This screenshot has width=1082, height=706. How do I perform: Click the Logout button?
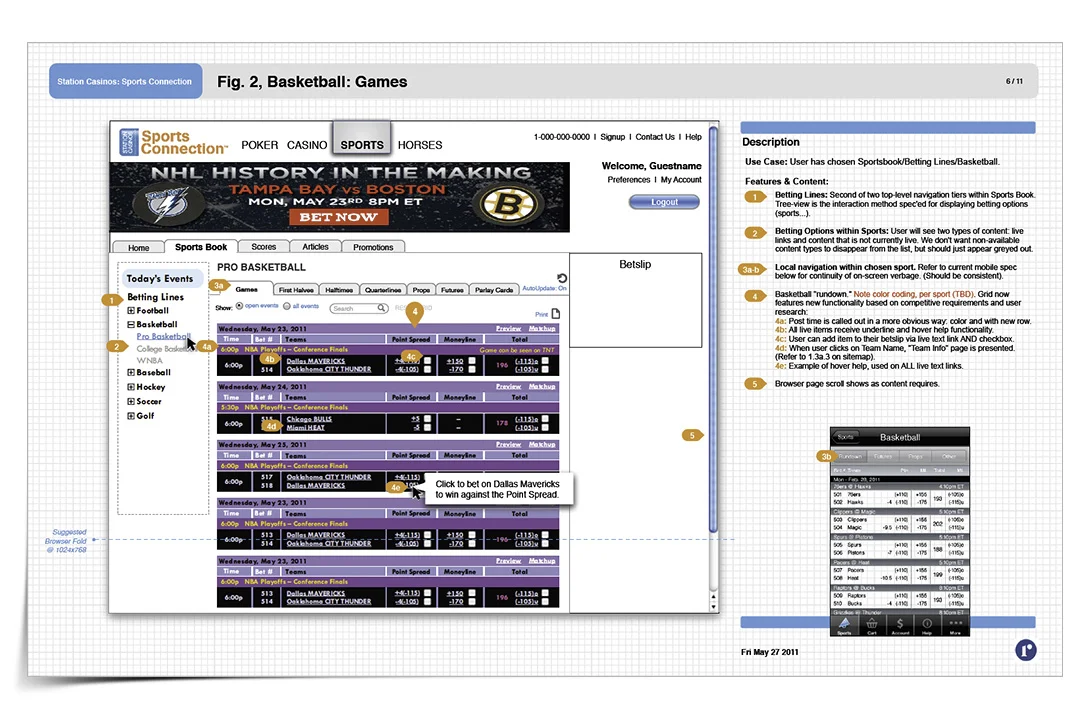click(x=664, y=202)
